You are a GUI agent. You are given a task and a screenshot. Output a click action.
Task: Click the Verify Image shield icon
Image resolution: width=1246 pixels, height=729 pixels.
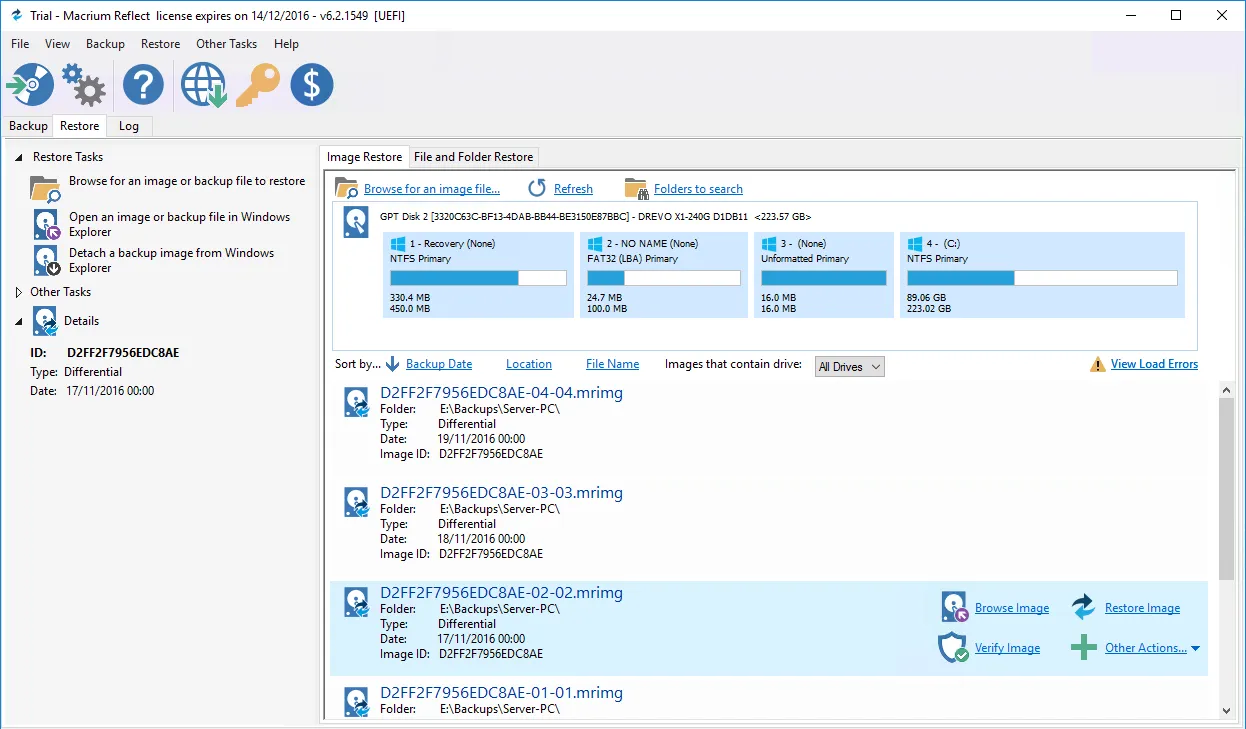click(953, 648)
